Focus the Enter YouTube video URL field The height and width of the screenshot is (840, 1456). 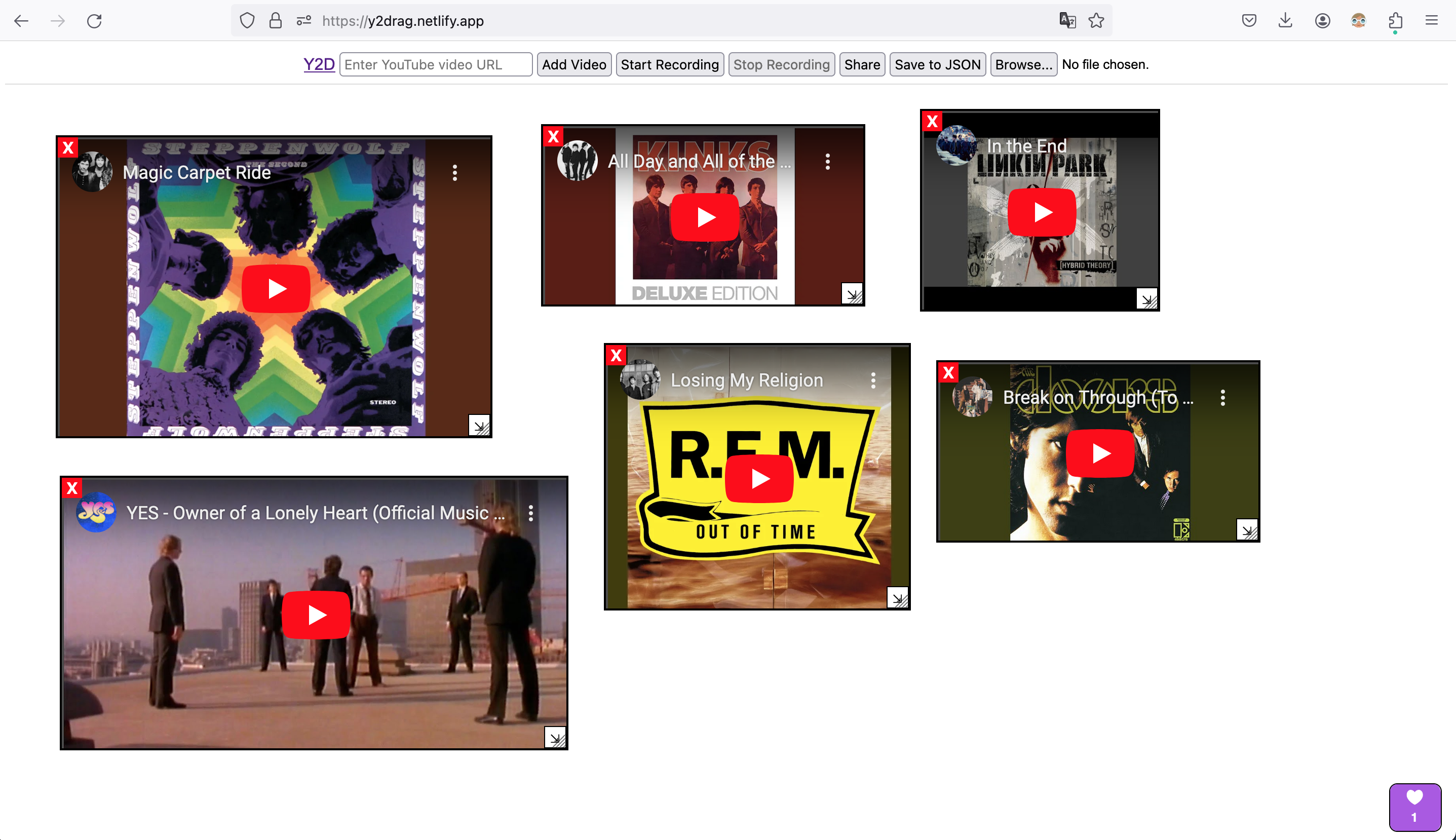[436, 64]
